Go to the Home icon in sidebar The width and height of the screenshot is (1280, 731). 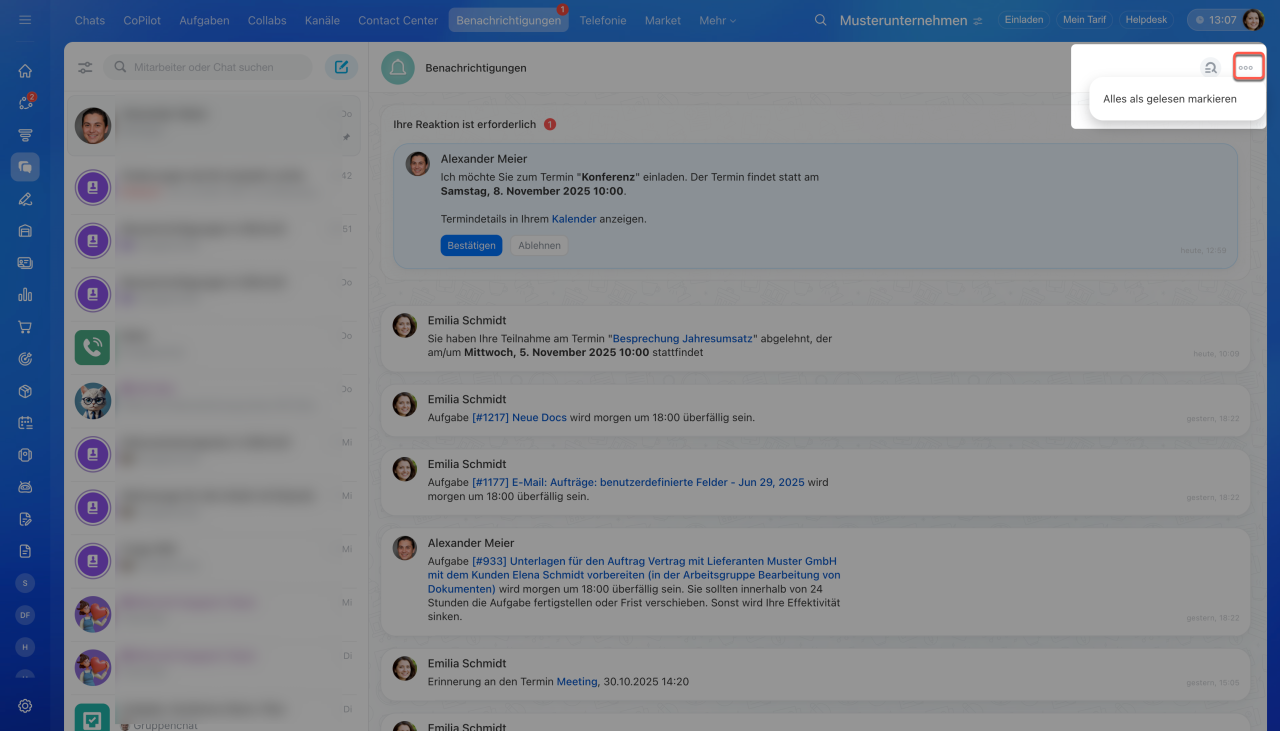(25, 71)
